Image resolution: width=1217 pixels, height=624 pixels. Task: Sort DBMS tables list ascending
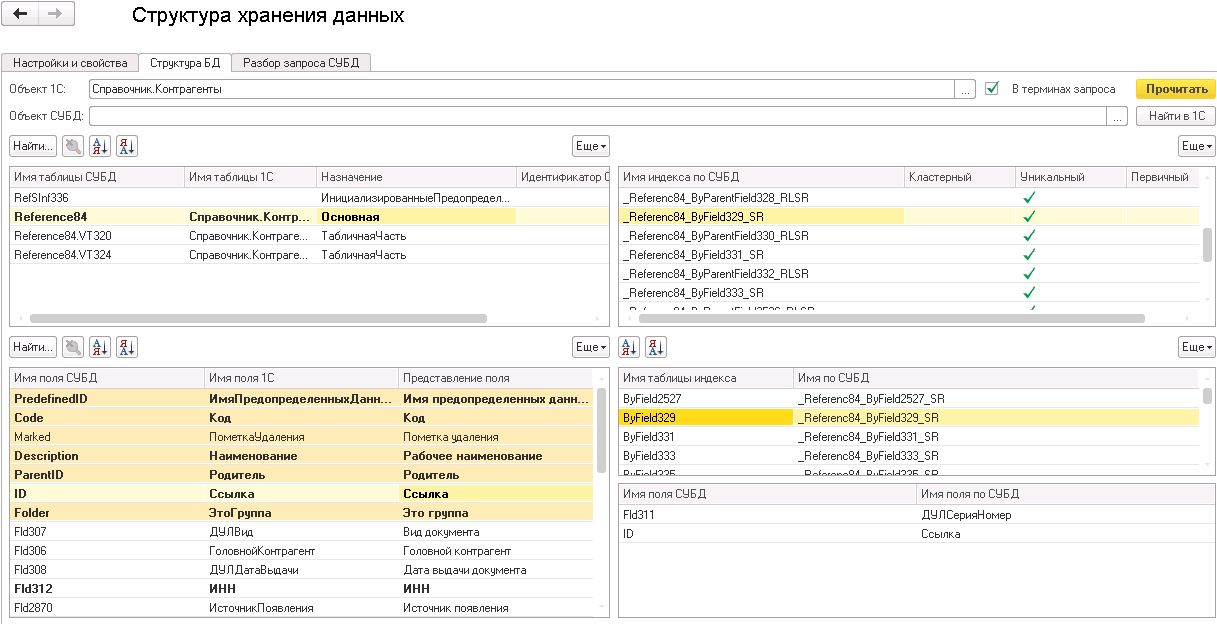(x=100, y=147)
